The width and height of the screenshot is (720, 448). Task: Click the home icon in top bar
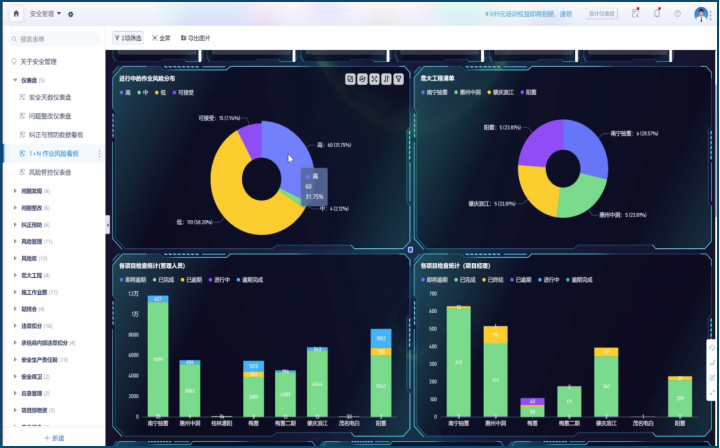15,14
